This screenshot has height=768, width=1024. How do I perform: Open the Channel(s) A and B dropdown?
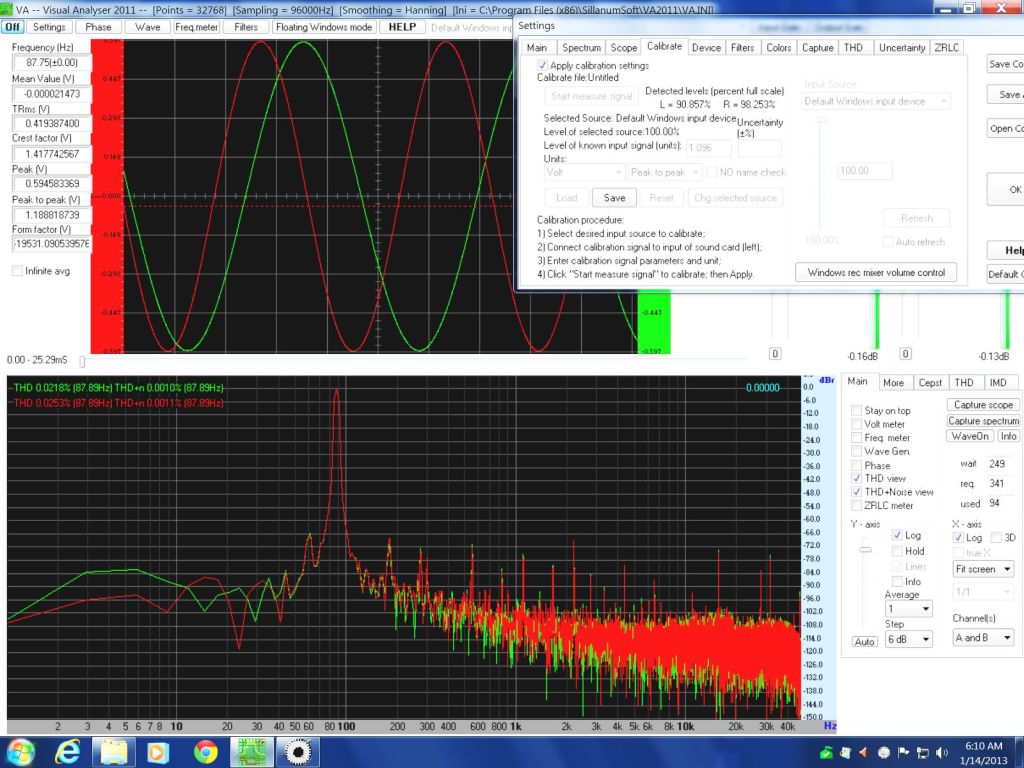(x=983, y=637)
